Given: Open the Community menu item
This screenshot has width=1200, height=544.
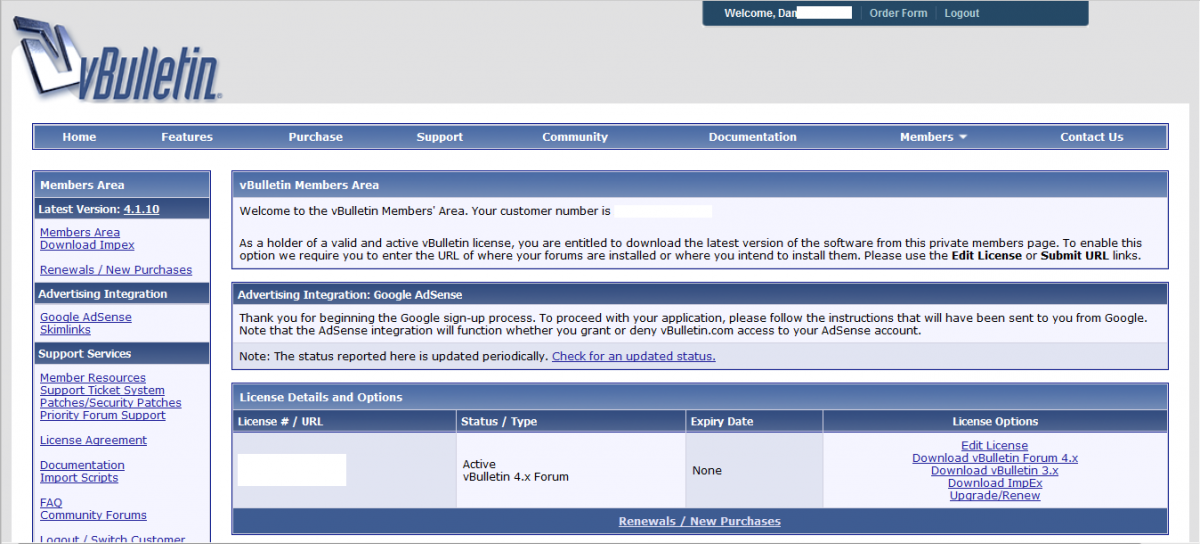Looking at the screenshot, I should [575, 137].
